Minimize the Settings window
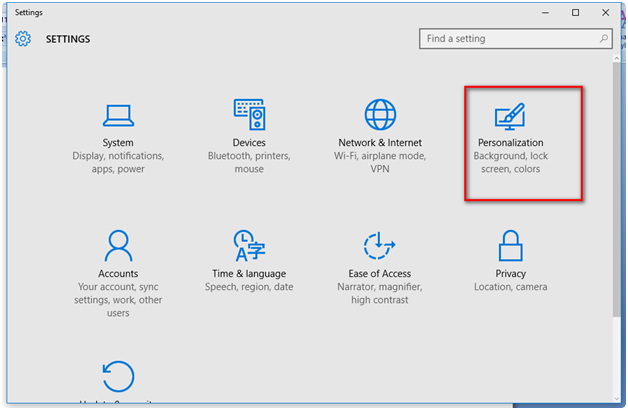 pos(545,13)
